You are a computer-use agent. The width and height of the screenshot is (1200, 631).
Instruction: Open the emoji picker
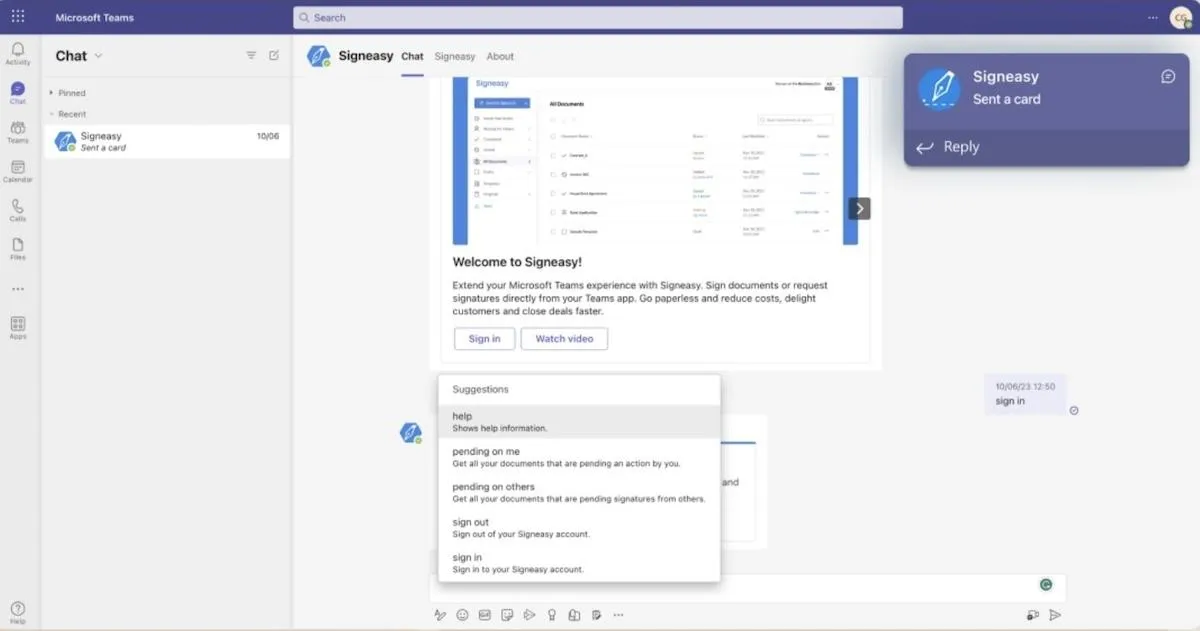coord(462,615)
